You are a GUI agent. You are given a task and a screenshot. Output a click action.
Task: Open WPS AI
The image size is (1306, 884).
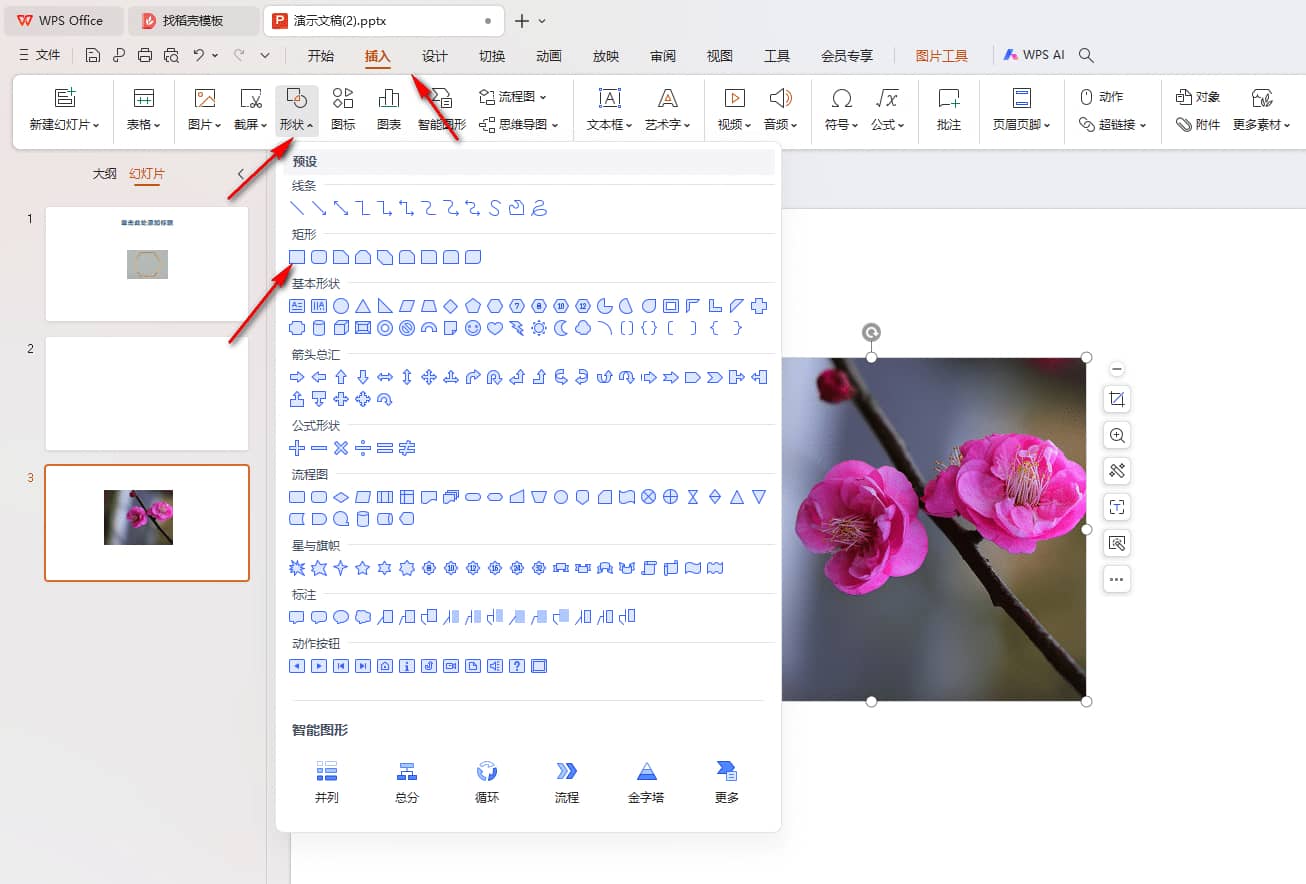(x=1034, y=56)
